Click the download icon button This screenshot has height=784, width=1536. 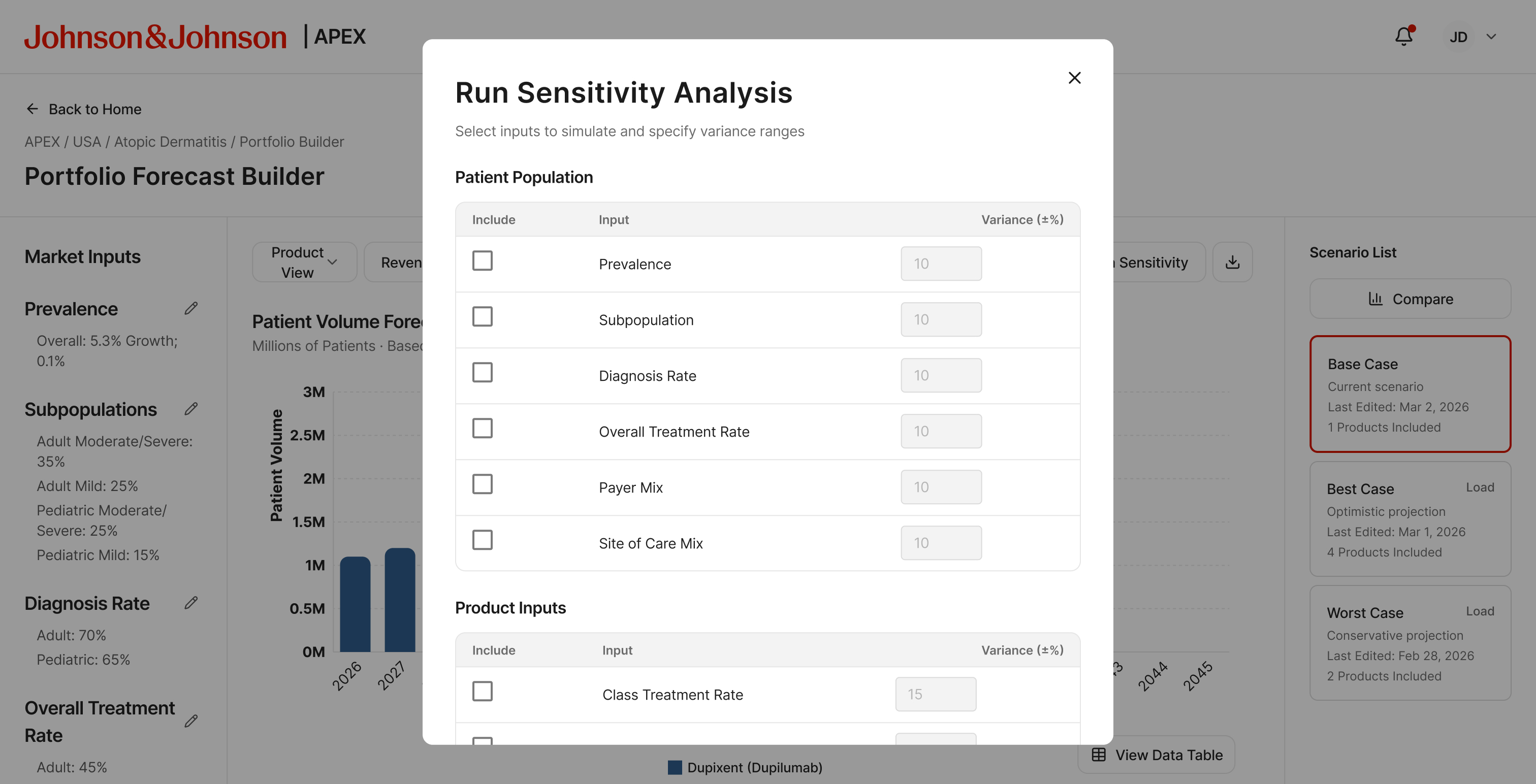tap(1232, 263)
